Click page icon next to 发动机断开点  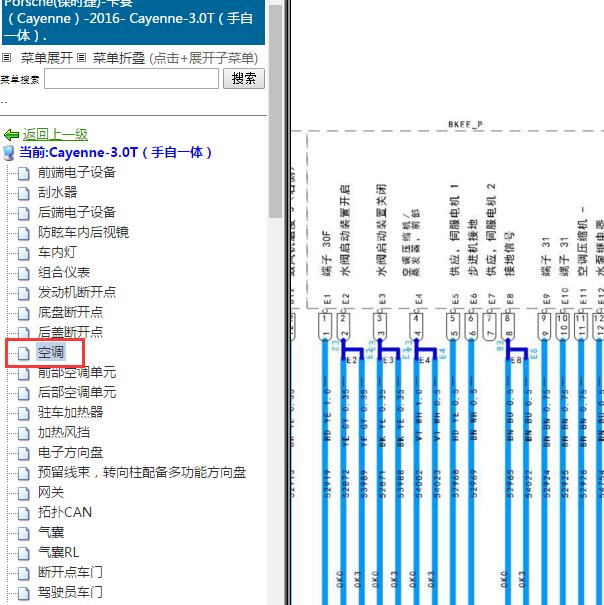[x=24, y=293]
